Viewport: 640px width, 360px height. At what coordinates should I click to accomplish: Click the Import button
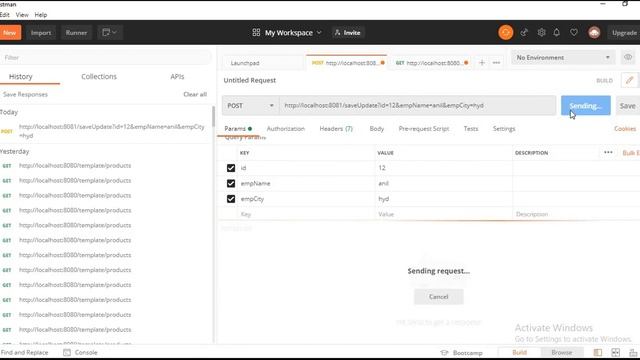(41, 32)
